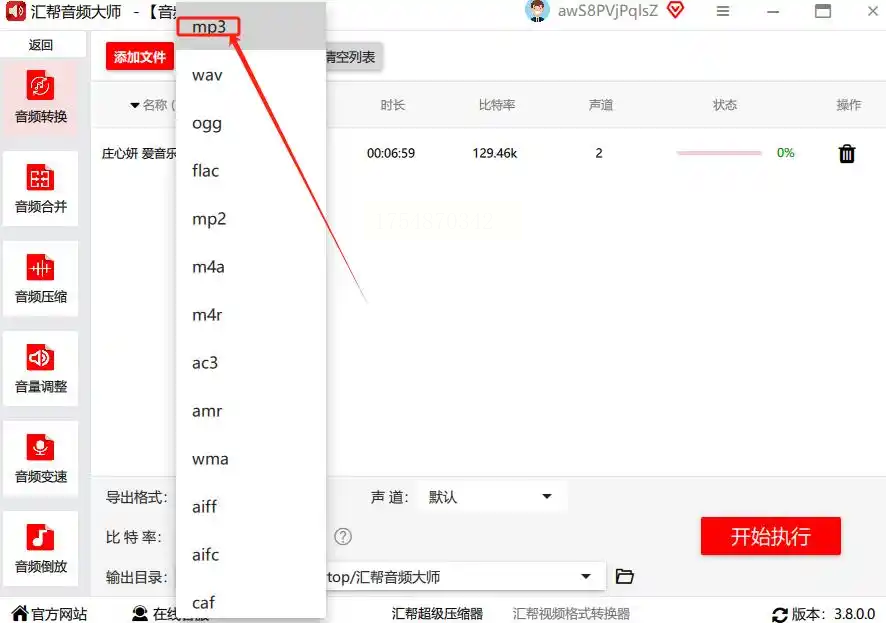The image size is (886, 623).
Task: Choose flac format option
Action: coord(251,171)
